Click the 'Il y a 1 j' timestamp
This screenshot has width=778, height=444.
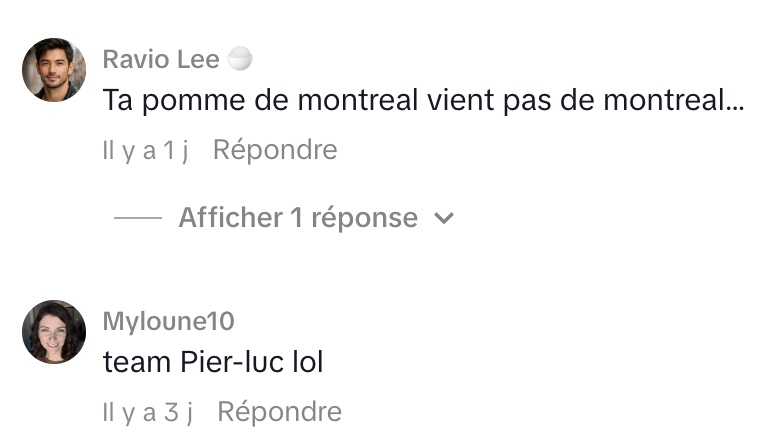tap(145, 150)
